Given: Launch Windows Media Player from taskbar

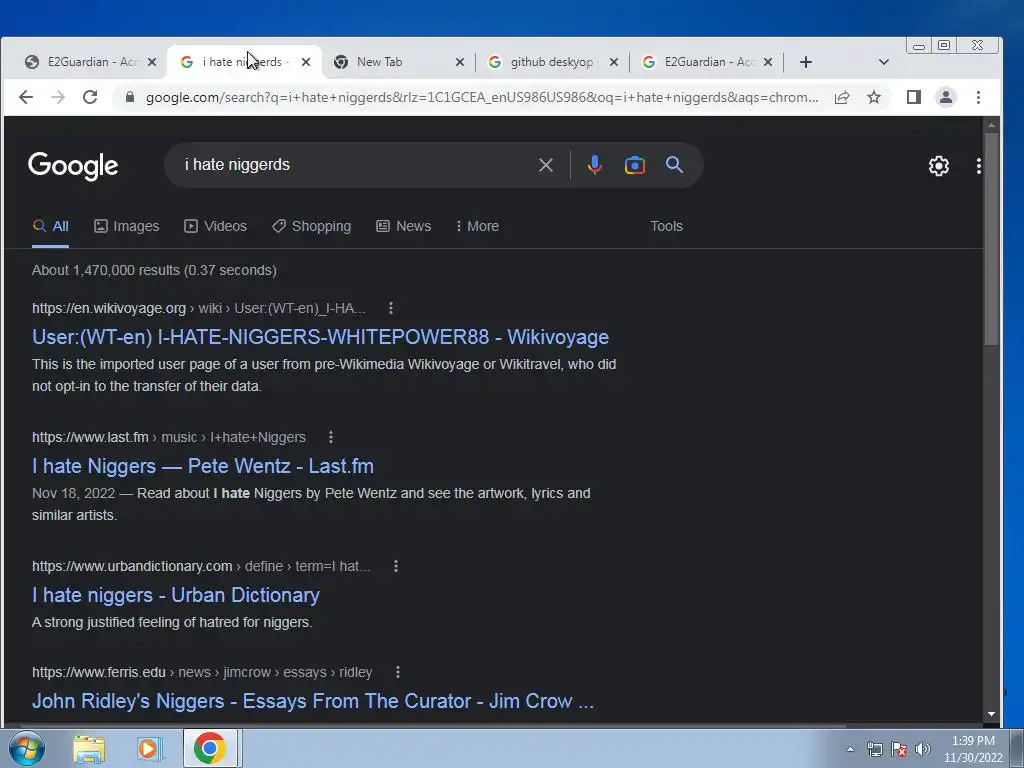Looking at the screenshot, I should (x=149, y=749).
